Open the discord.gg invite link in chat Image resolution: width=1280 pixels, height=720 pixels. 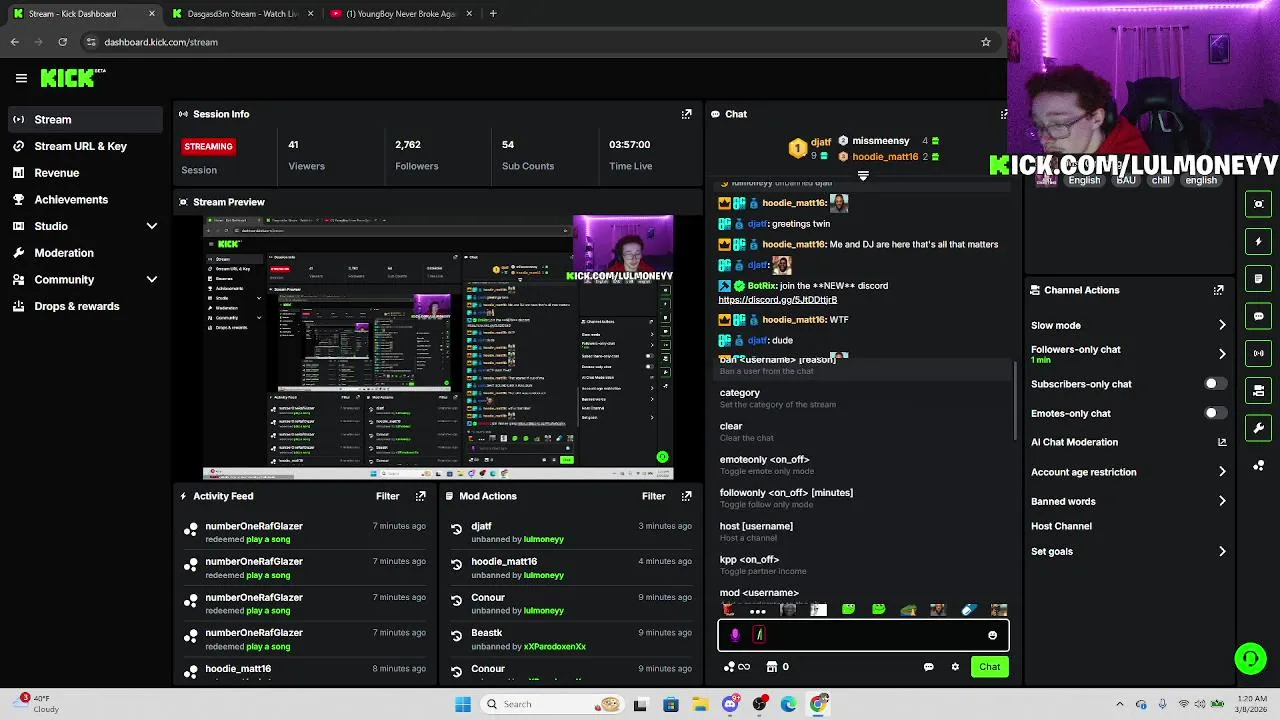[778, 300]
